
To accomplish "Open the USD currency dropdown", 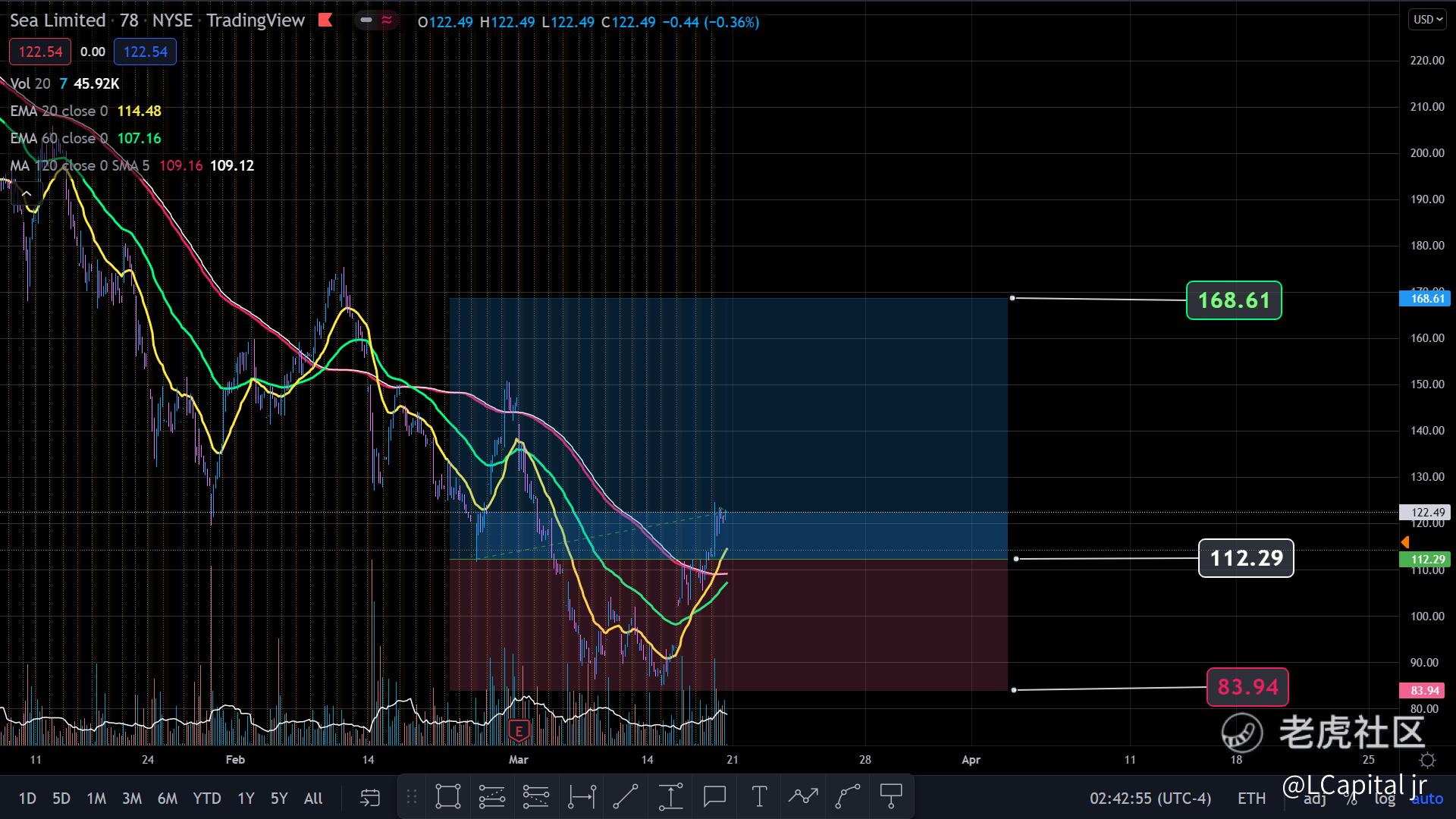I will pyautogui.click(x=1427, y=20).
